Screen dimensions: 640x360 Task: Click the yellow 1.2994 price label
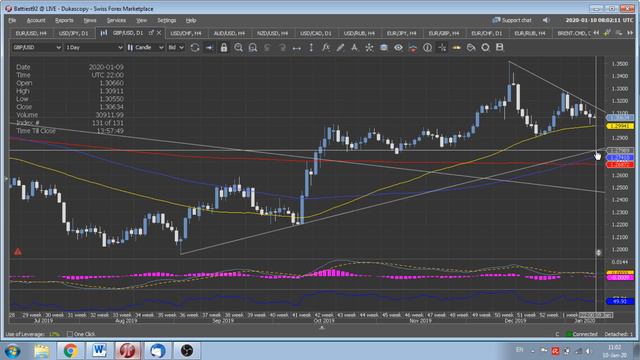click(x=620, y=126)
